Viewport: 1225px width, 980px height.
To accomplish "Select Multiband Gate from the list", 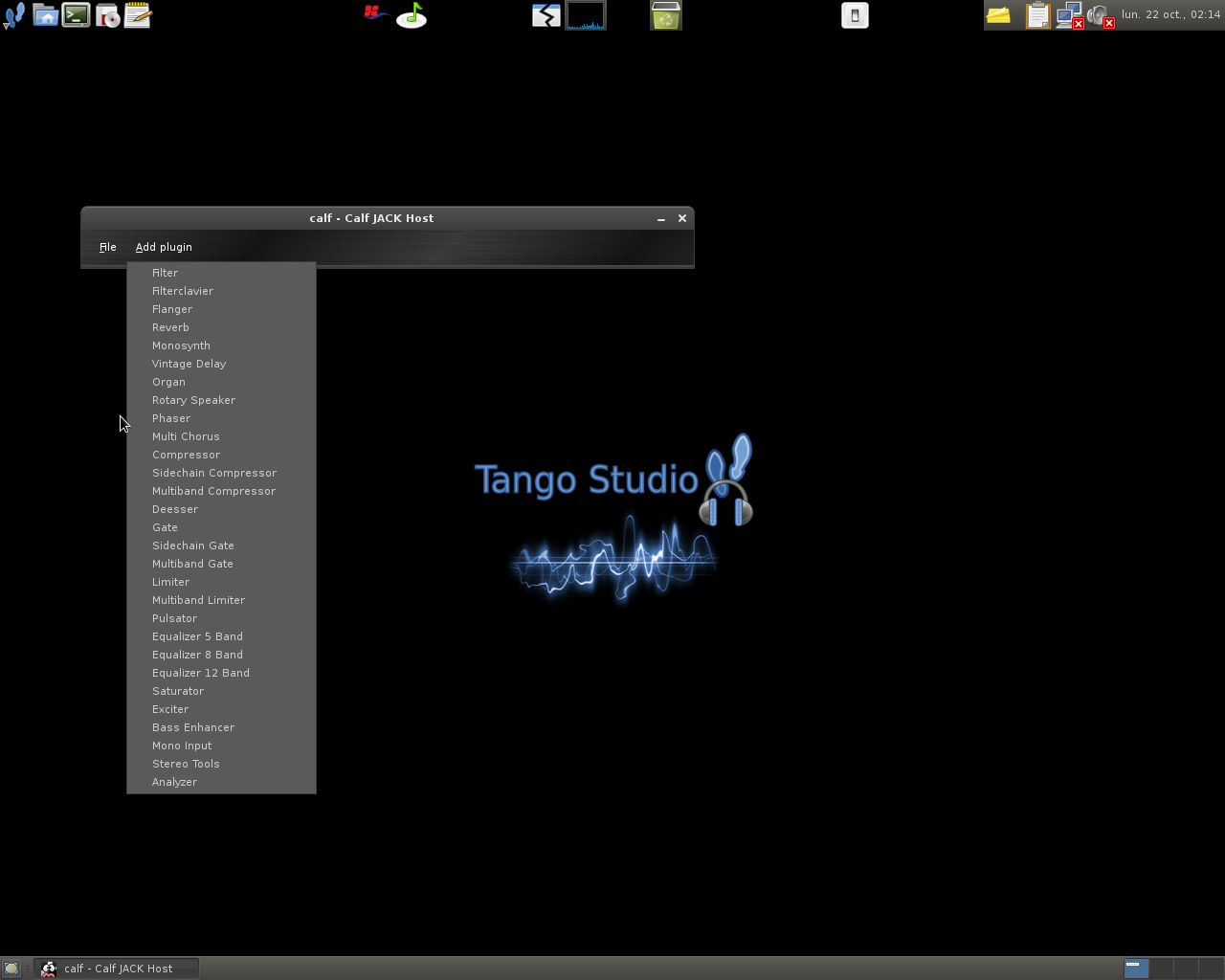I will coord(221,564).
